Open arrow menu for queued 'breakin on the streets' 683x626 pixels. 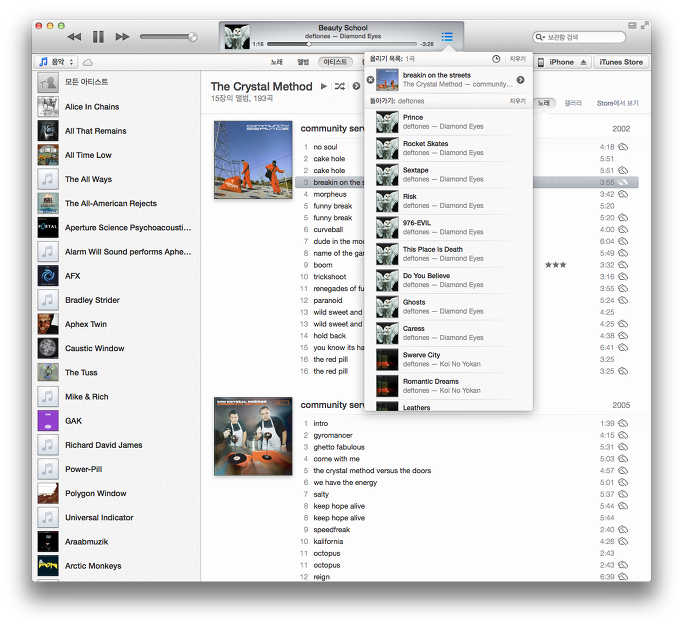(x=520, y=80)
